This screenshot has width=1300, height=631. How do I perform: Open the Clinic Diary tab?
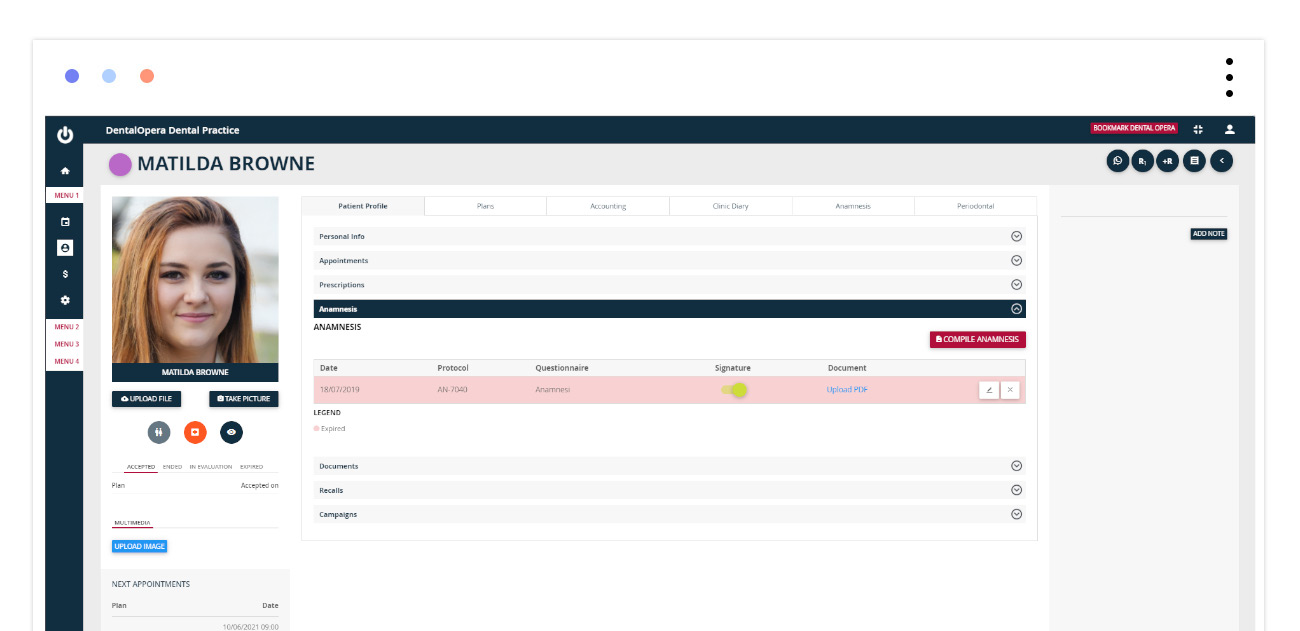730,206
